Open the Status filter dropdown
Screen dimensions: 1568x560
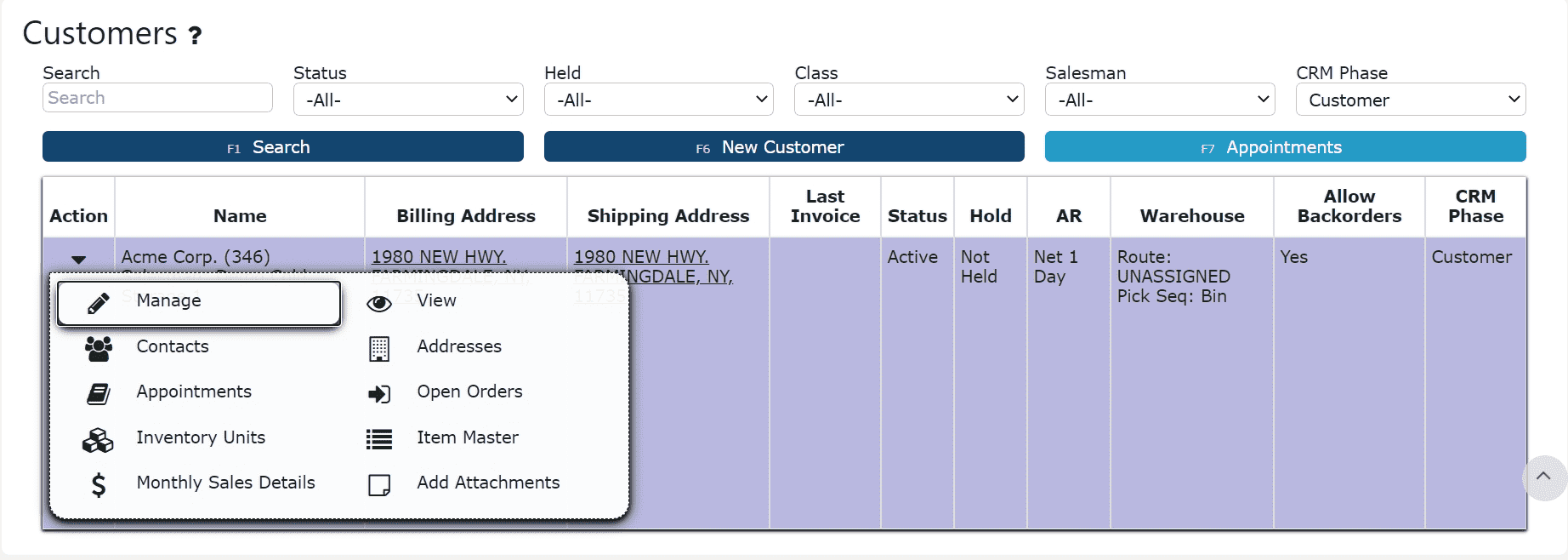tap(408, 100)
